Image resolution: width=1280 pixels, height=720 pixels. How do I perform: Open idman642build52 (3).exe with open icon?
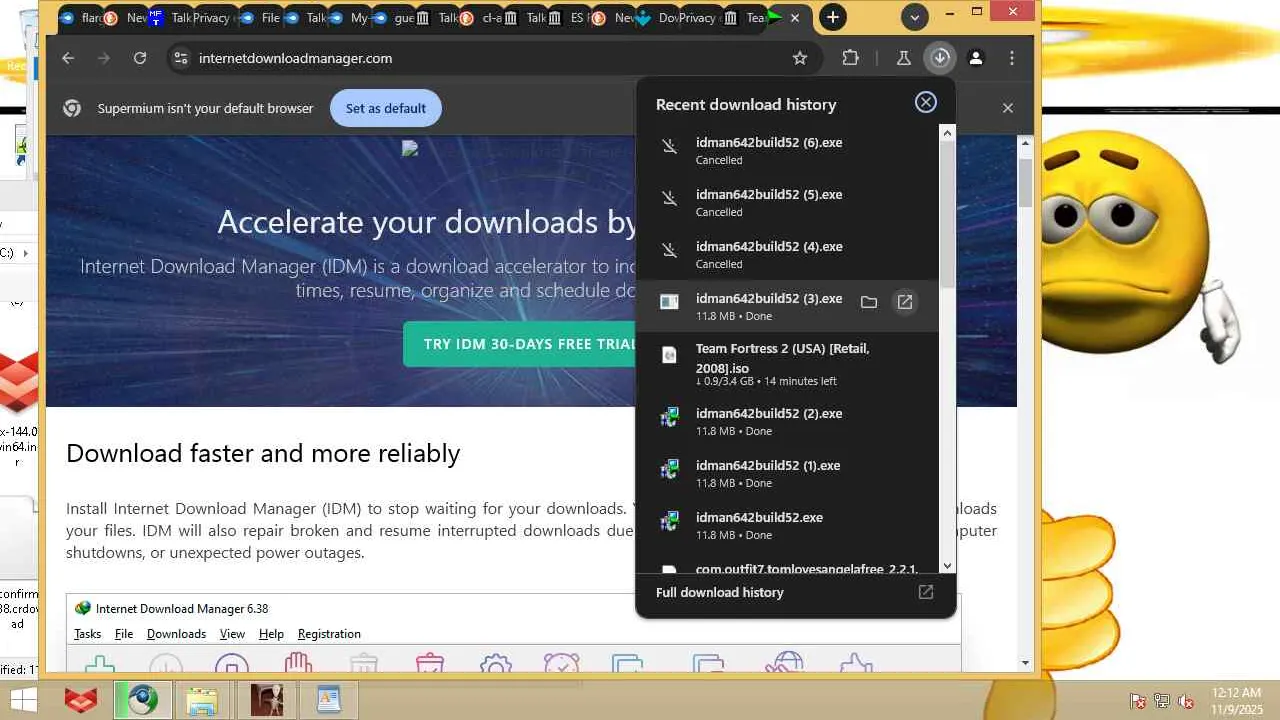pyautogui.click(x=905, y=302)
